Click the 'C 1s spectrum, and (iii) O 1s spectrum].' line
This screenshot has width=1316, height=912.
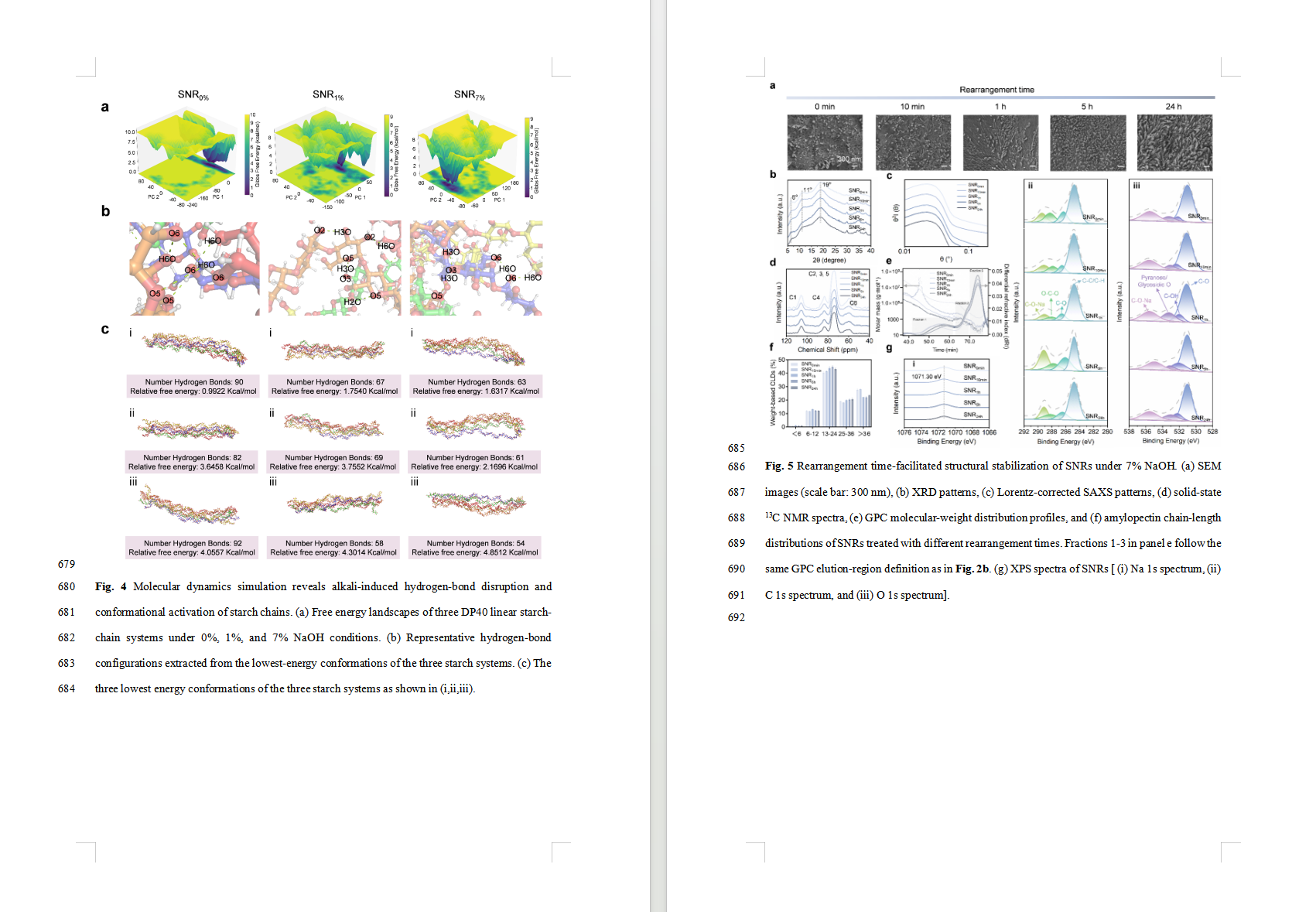click(857, 595)
